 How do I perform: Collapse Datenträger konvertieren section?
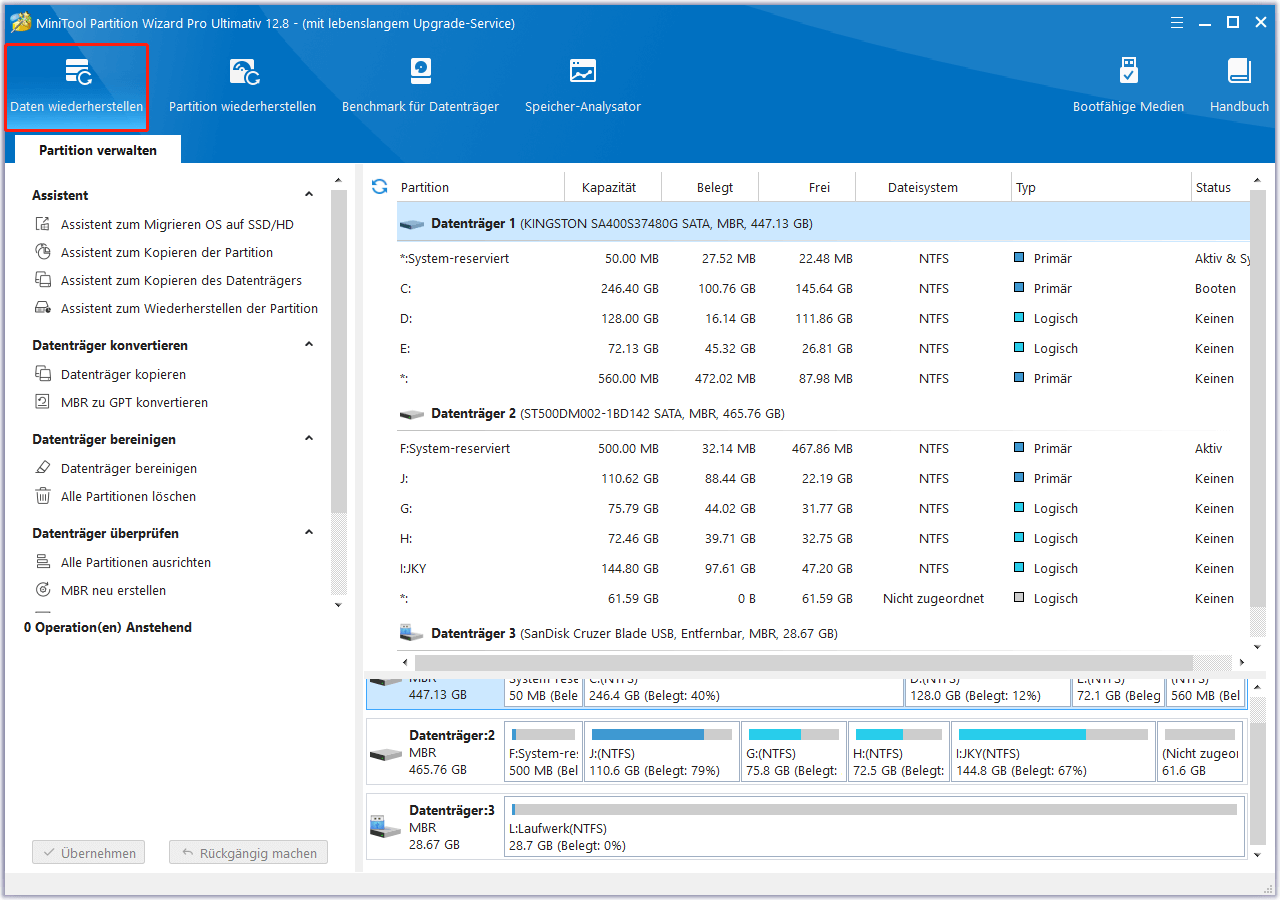[309, 345]
